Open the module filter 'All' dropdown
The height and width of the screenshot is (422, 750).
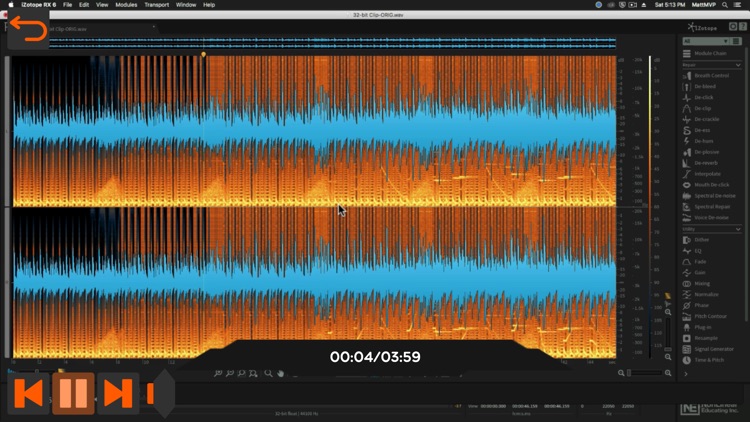click(x=706, y=42)
